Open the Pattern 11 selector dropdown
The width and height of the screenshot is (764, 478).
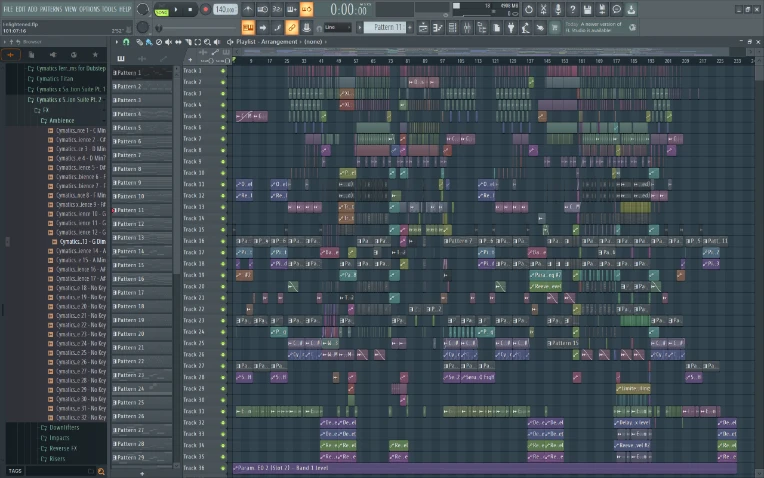pyautogui.click(x=384, y=27)
